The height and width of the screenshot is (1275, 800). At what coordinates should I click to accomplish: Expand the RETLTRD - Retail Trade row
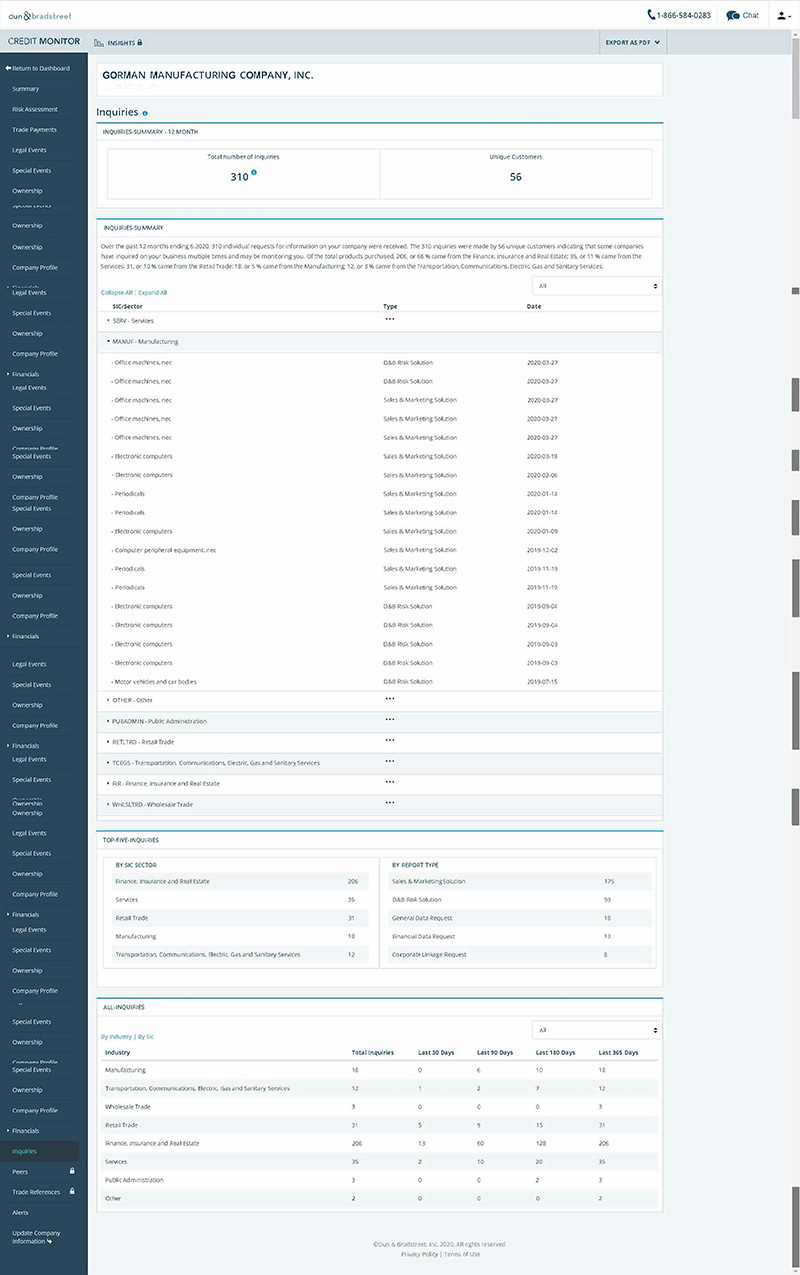point(380,742)
